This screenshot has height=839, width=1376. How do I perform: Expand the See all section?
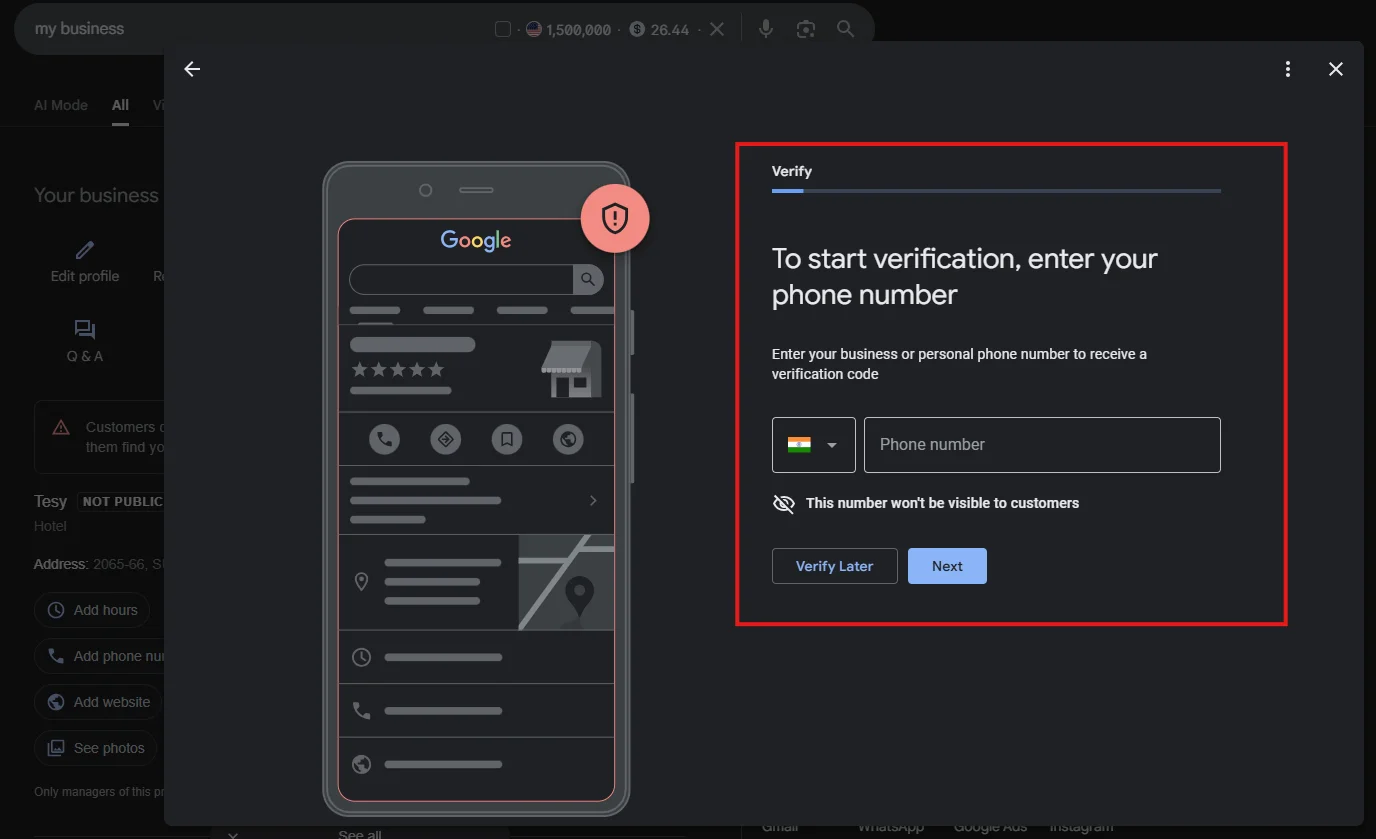click(359, 832)
